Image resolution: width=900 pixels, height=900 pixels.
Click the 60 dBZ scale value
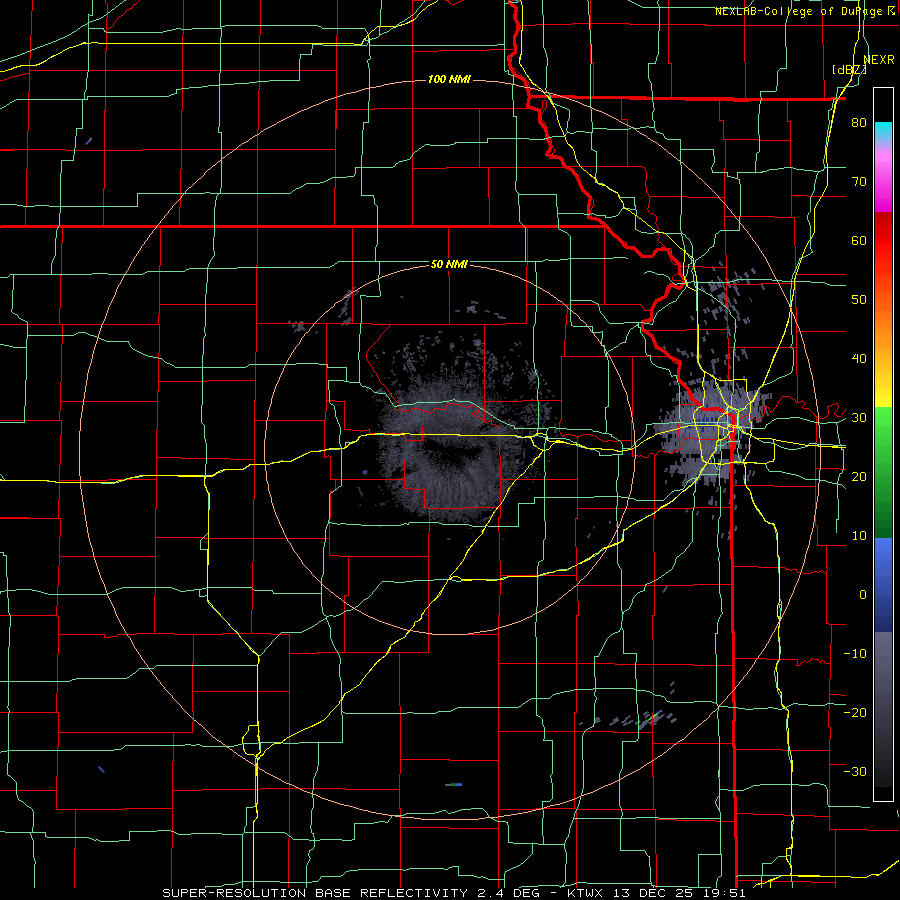(859, 240)
